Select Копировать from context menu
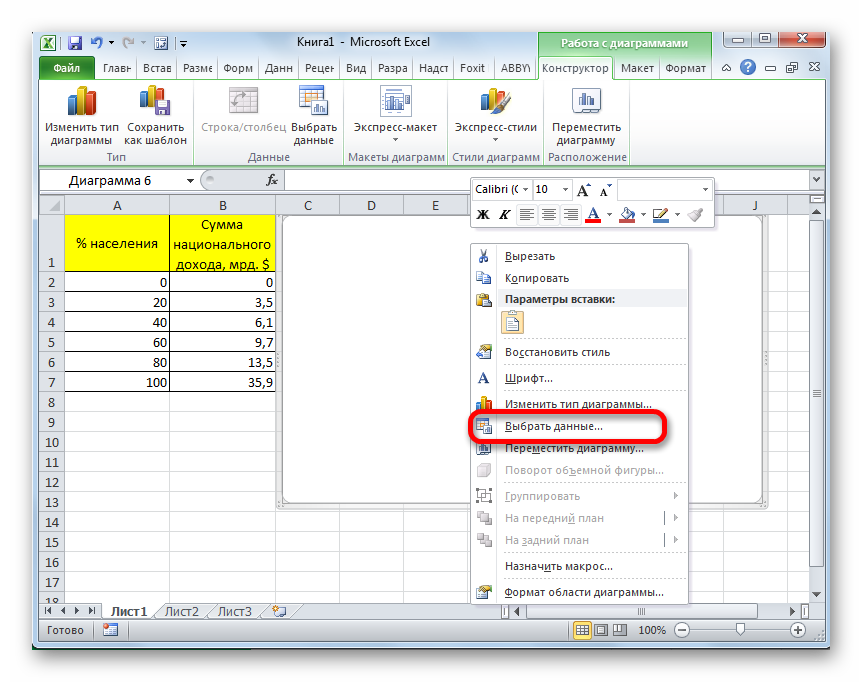The image size is (862, 682). point(579,278)
